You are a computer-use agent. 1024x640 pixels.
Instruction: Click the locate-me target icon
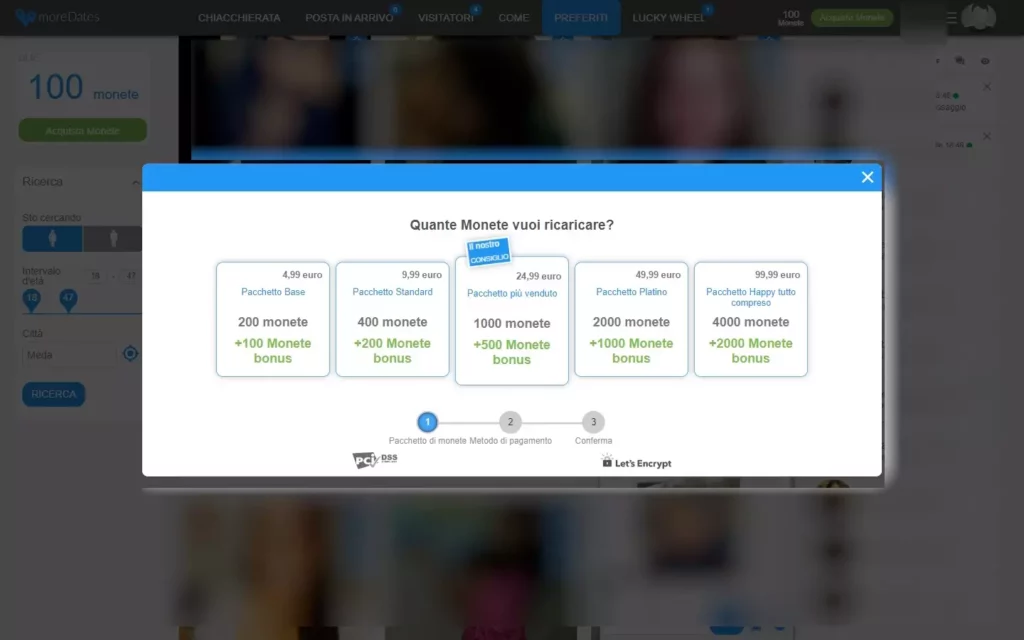[x=131, y=354]
